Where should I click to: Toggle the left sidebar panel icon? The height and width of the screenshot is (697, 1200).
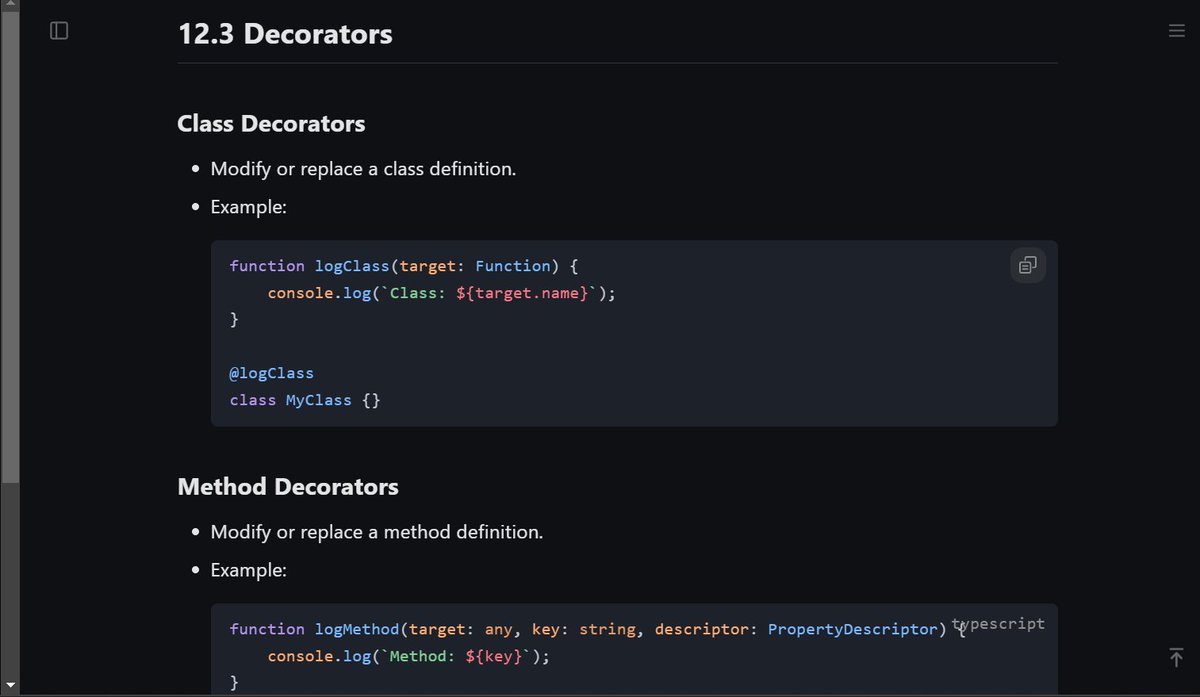[x=59, y=31]
